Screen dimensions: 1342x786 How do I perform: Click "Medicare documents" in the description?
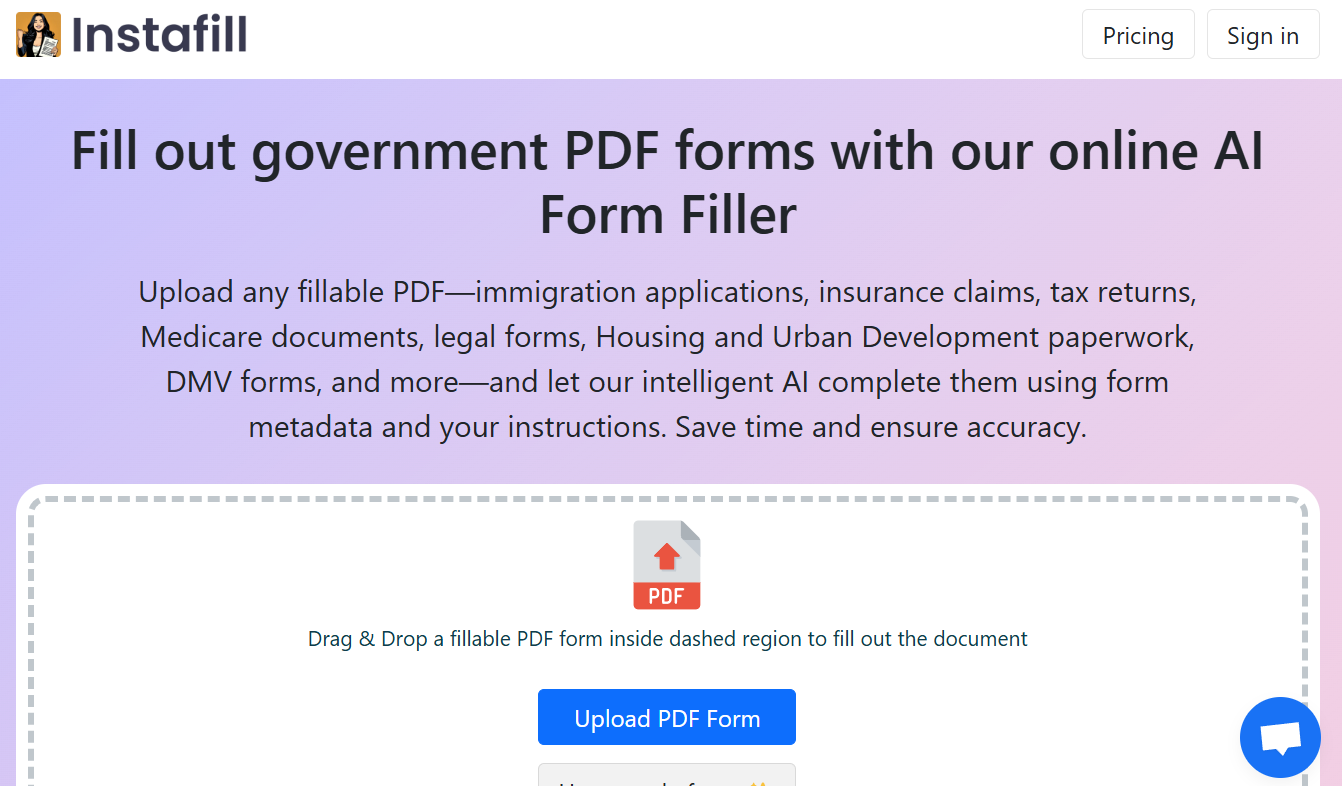click(280, 338)
